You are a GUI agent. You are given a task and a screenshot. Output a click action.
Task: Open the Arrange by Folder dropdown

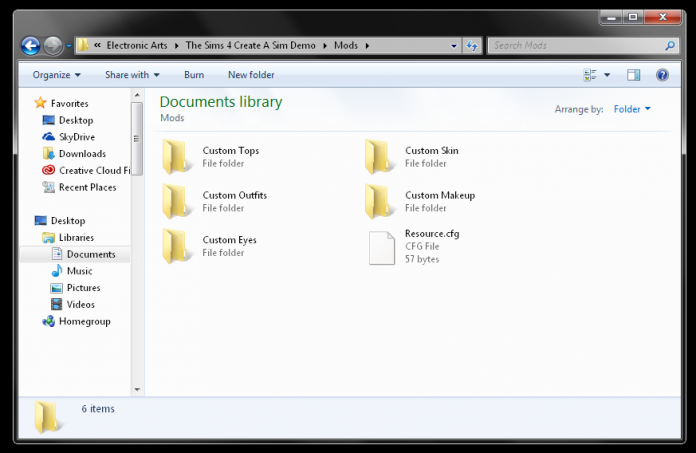pos(632,109)
